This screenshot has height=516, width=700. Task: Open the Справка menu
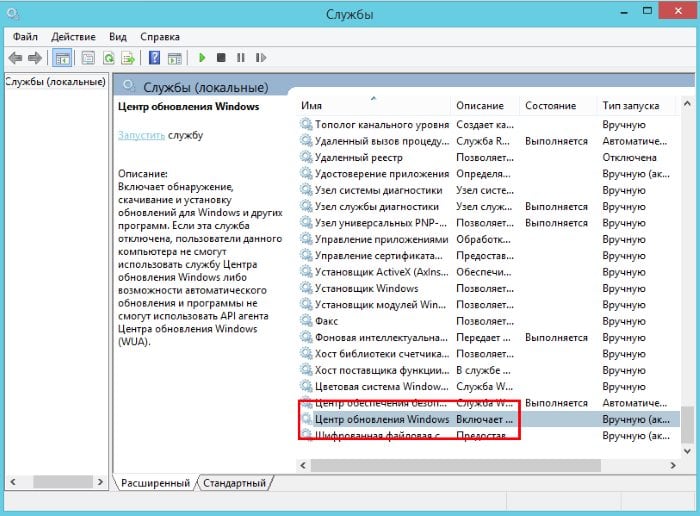click(160, 36)
